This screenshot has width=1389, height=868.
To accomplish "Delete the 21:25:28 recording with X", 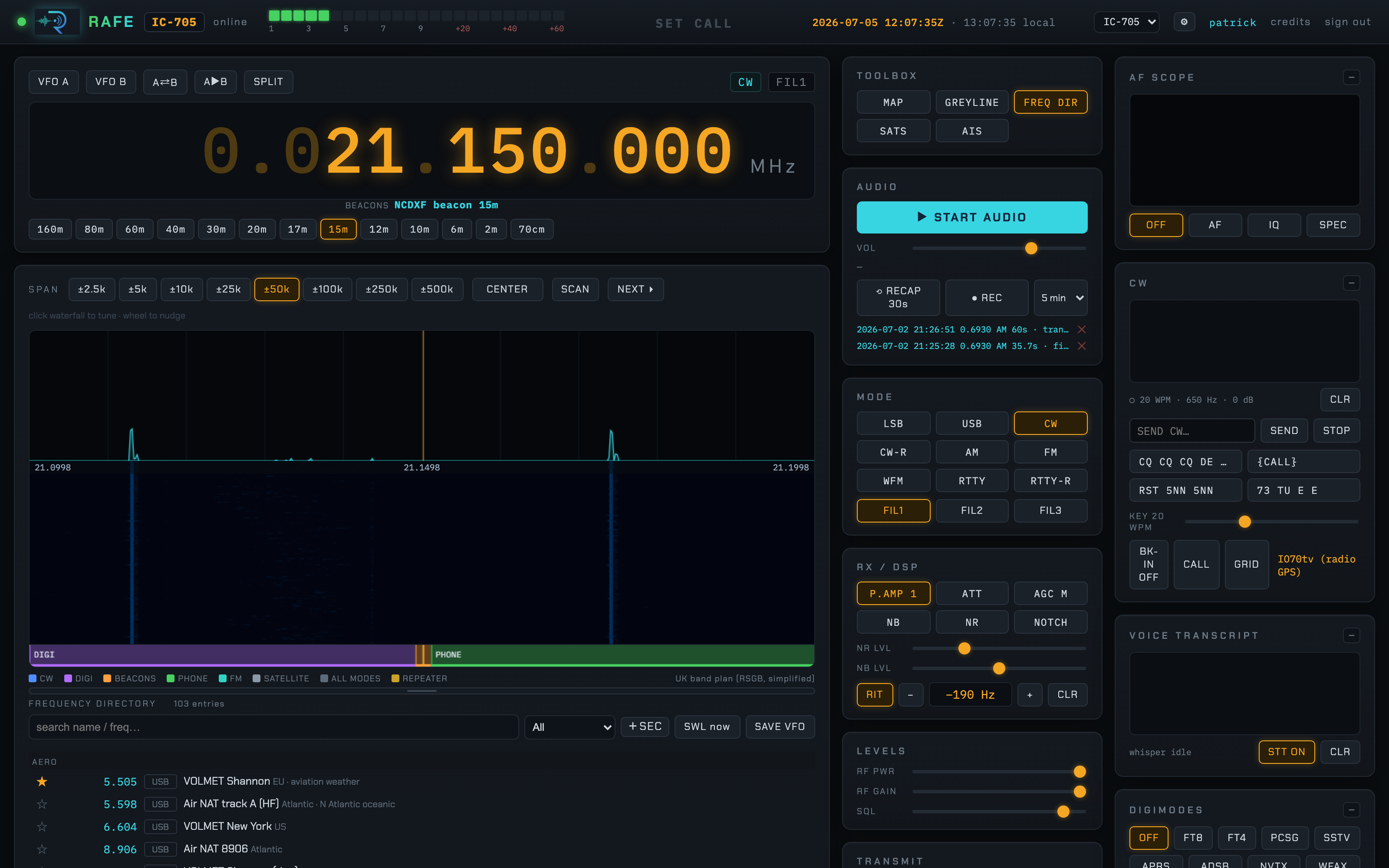I will tap(1081, 346).
